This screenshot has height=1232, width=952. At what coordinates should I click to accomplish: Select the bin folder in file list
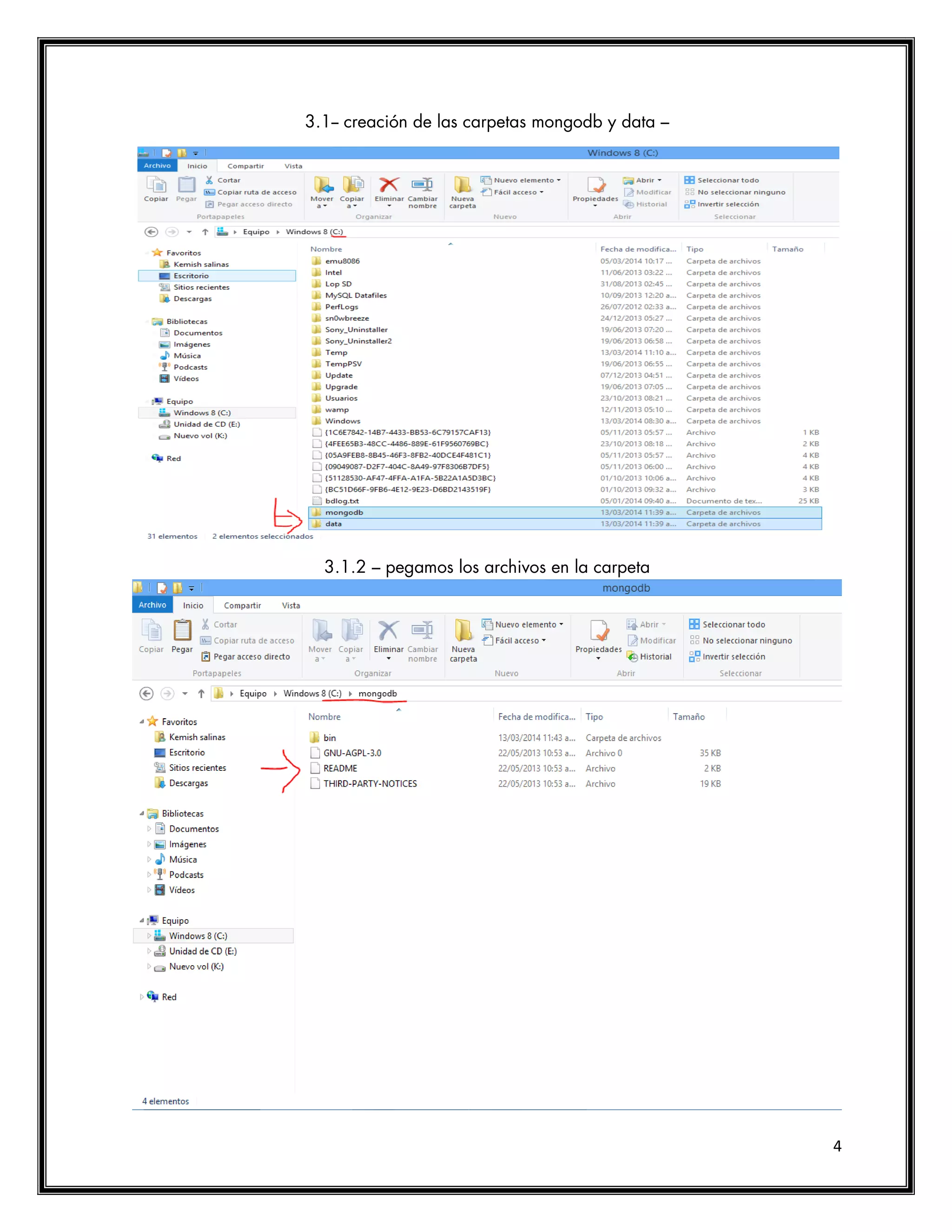tap(330, 738)
